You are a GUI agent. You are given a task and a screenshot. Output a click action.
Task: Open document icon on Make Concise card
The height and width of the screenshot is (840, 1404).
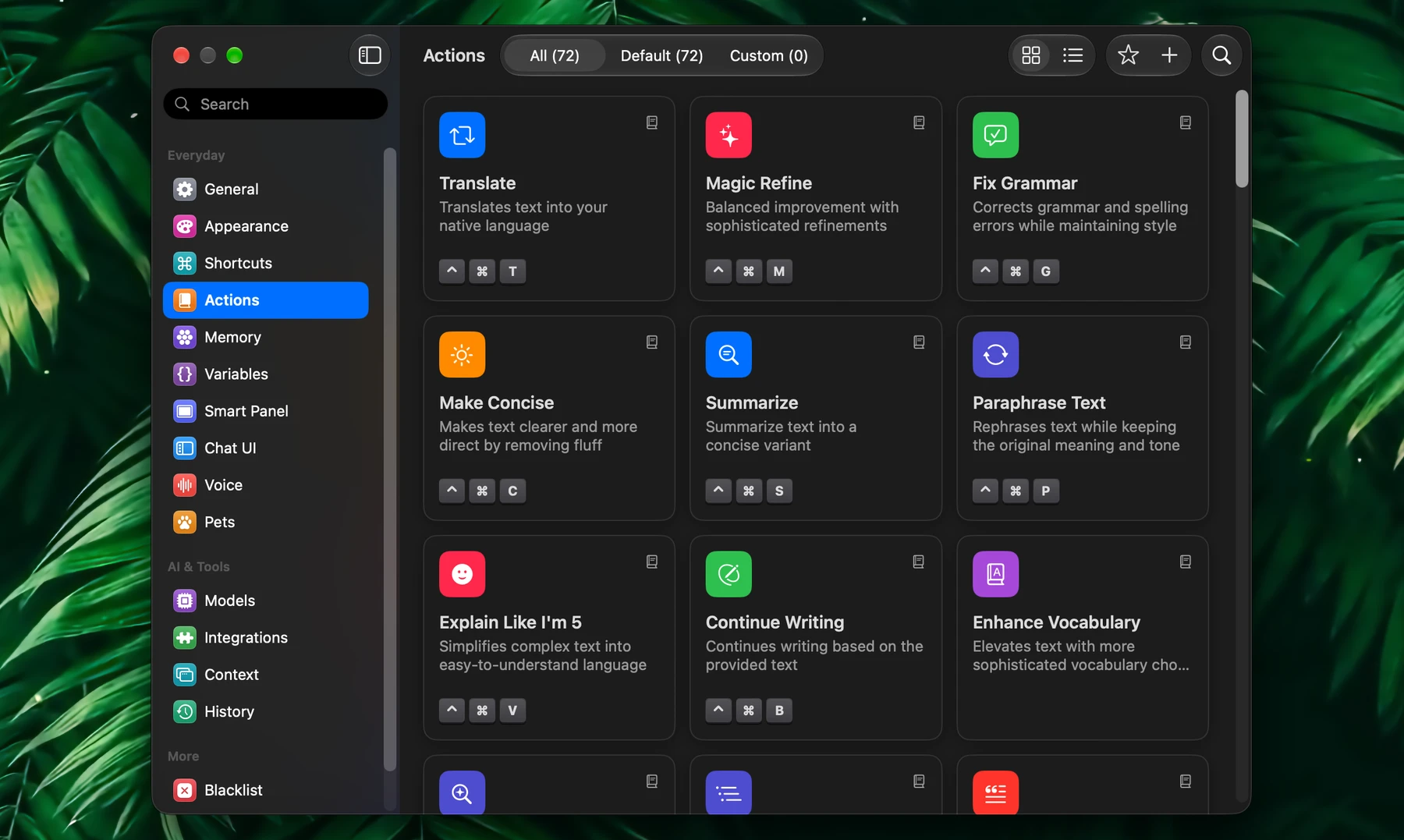tap(652, 342)
